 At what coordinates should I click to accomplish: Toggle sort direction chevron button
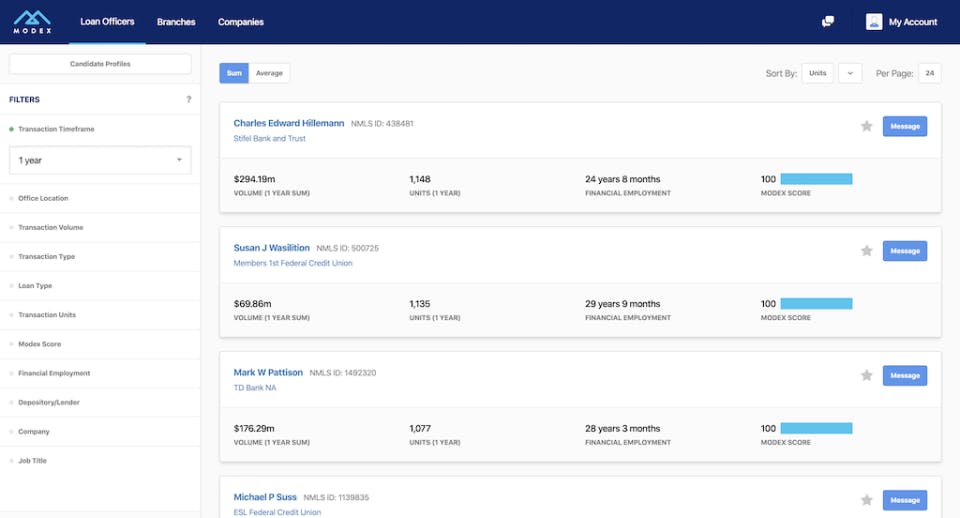850,73
